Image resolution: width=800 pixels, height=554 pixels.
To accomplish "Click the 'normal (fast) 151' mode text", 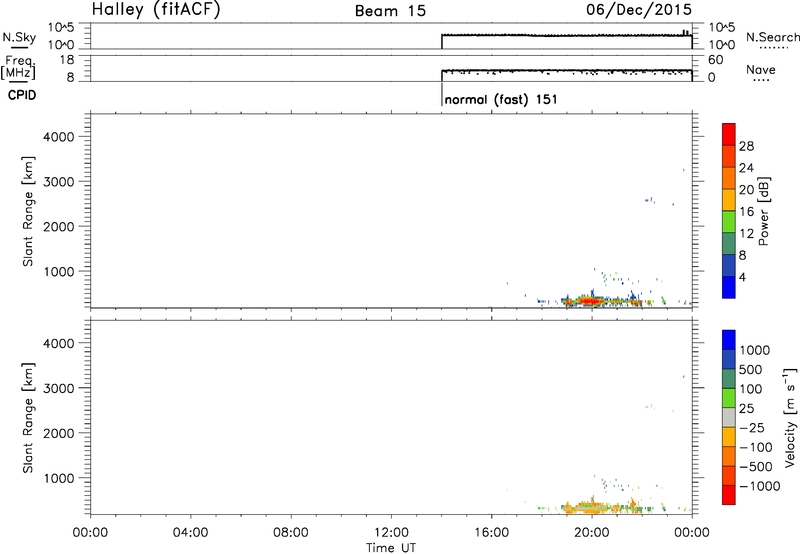I will click(x=501, y=99).
